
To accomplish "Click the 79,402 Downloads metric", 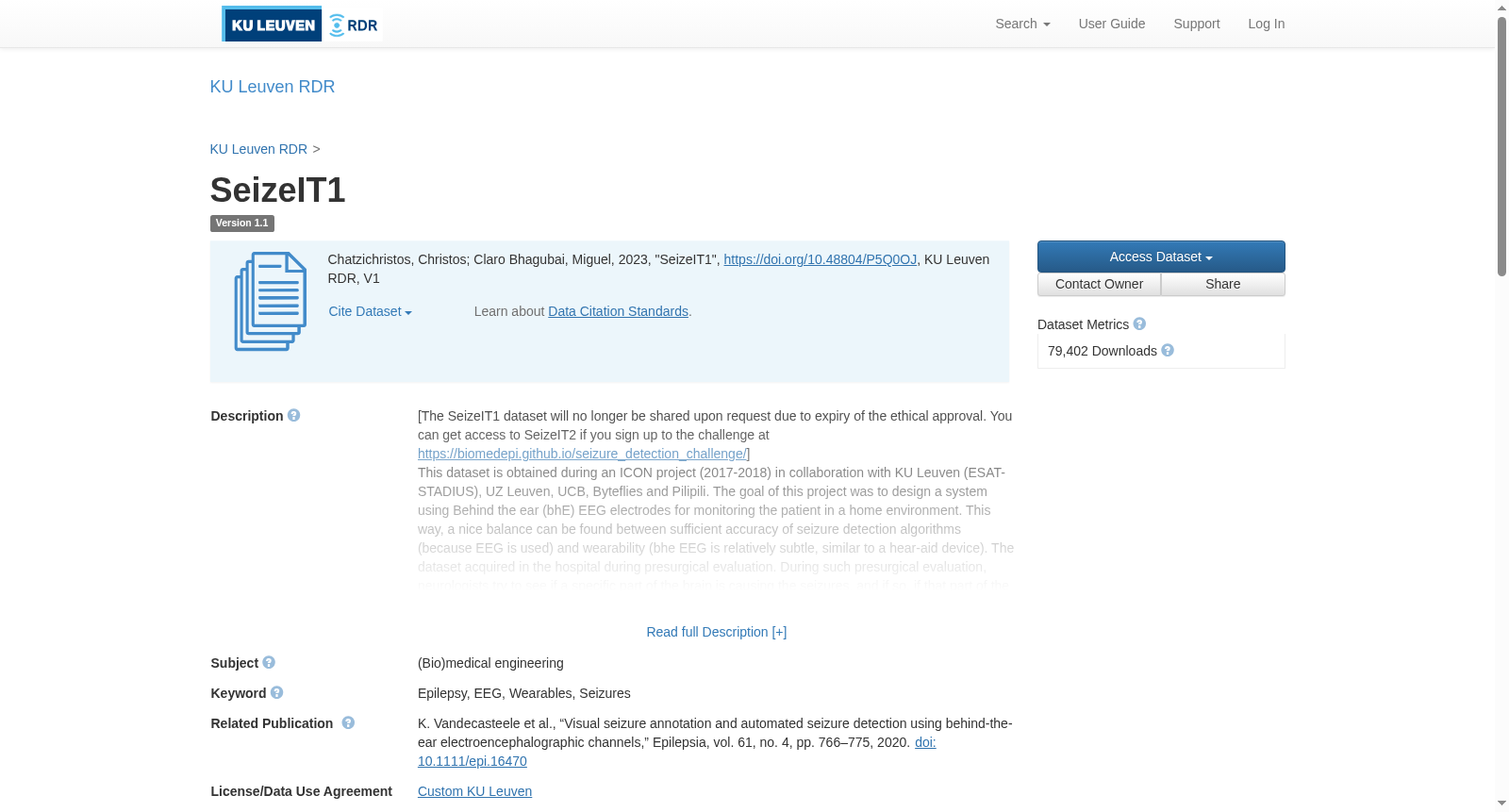I will pos(1103,351).
